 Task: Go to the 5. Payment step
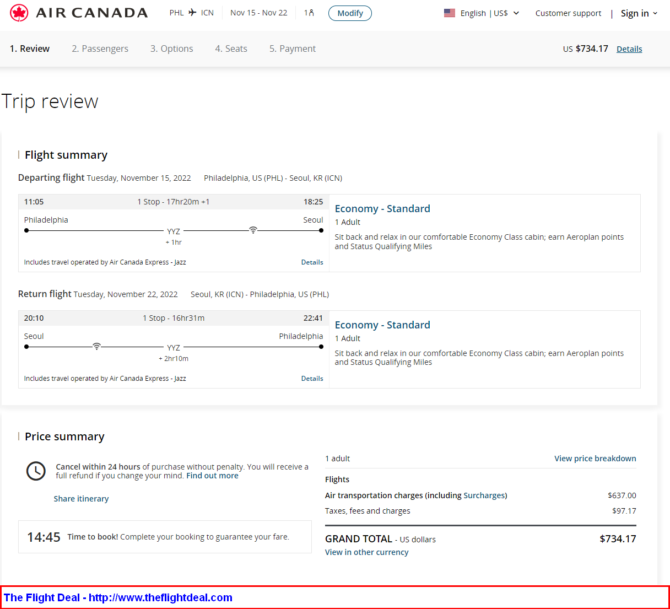point(292,49)
